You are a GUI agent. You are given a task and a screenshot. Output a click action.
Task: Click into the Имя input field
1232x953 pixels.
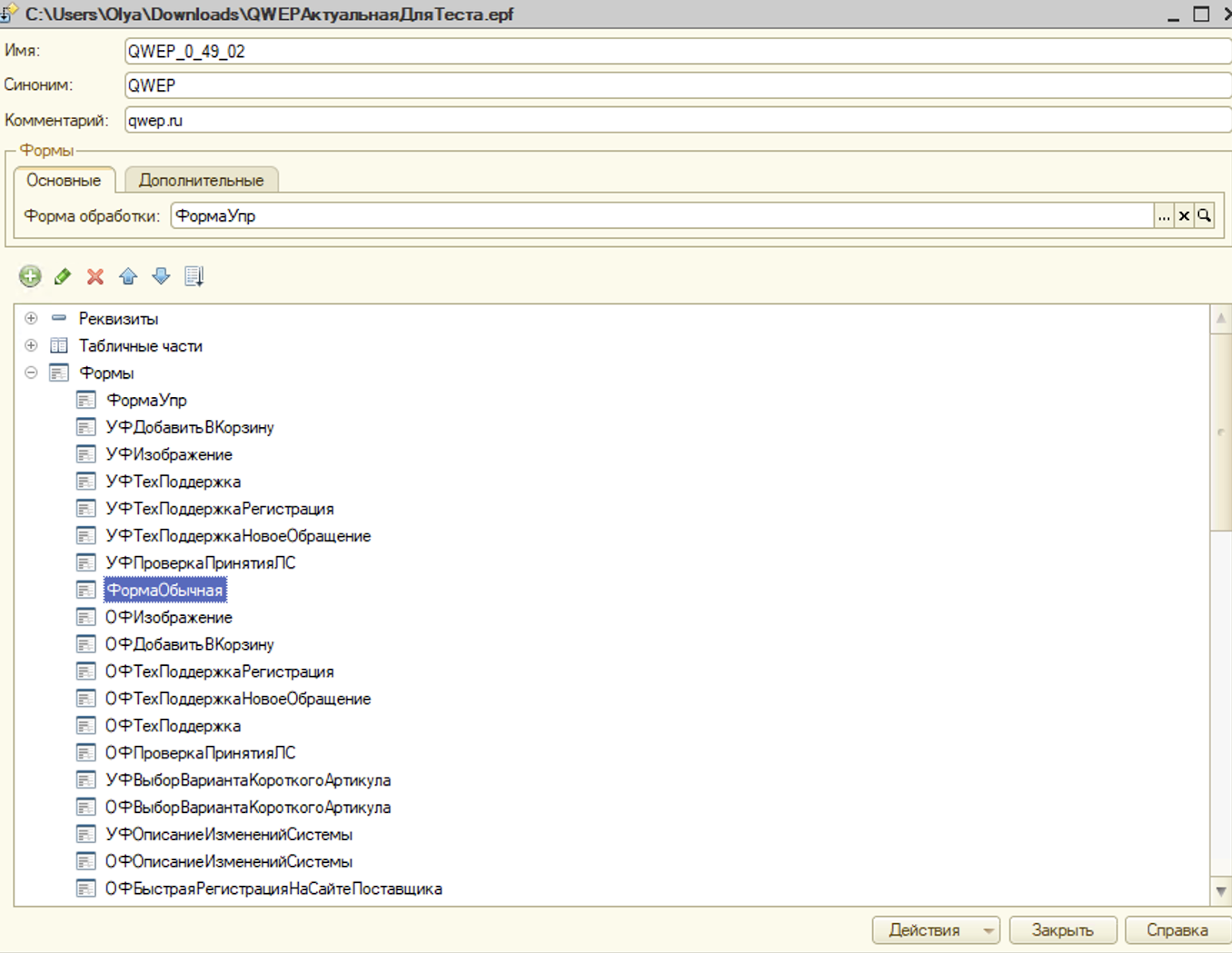[x=678, y=52]
